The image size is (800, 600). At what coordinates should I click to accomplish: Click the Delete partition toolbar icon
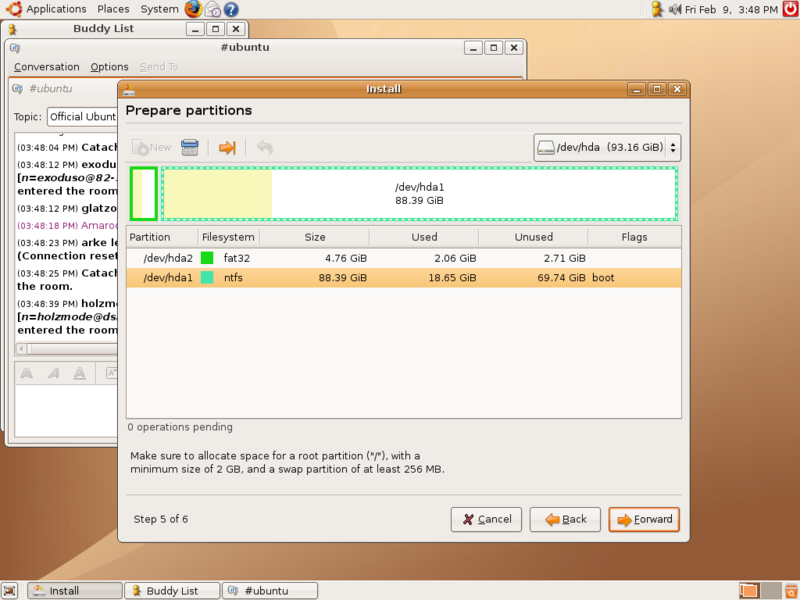pyautogui.click(x=190, y=147)
